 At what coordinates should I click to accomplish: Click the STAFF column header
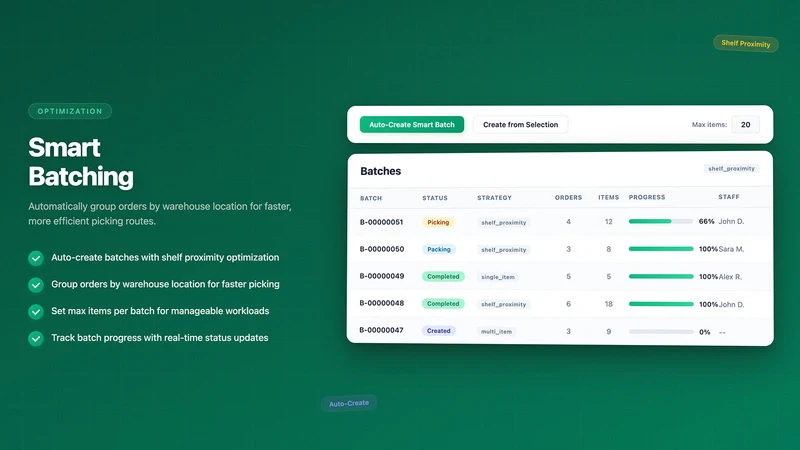(x=729, y=197)
